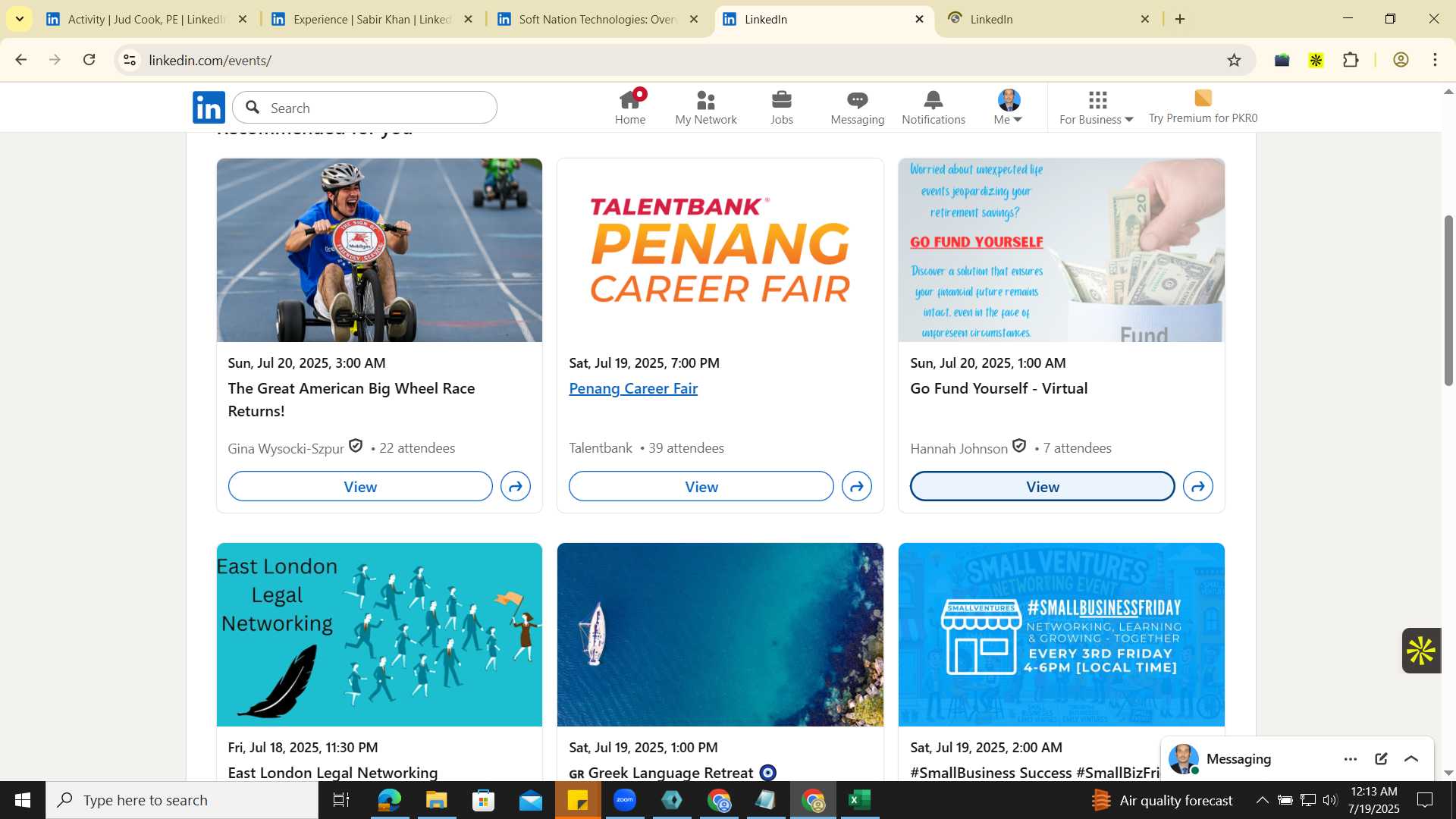This screenshot has height=819, width=1456.
Task: Go back to previous page
Action: click(20, 60)
